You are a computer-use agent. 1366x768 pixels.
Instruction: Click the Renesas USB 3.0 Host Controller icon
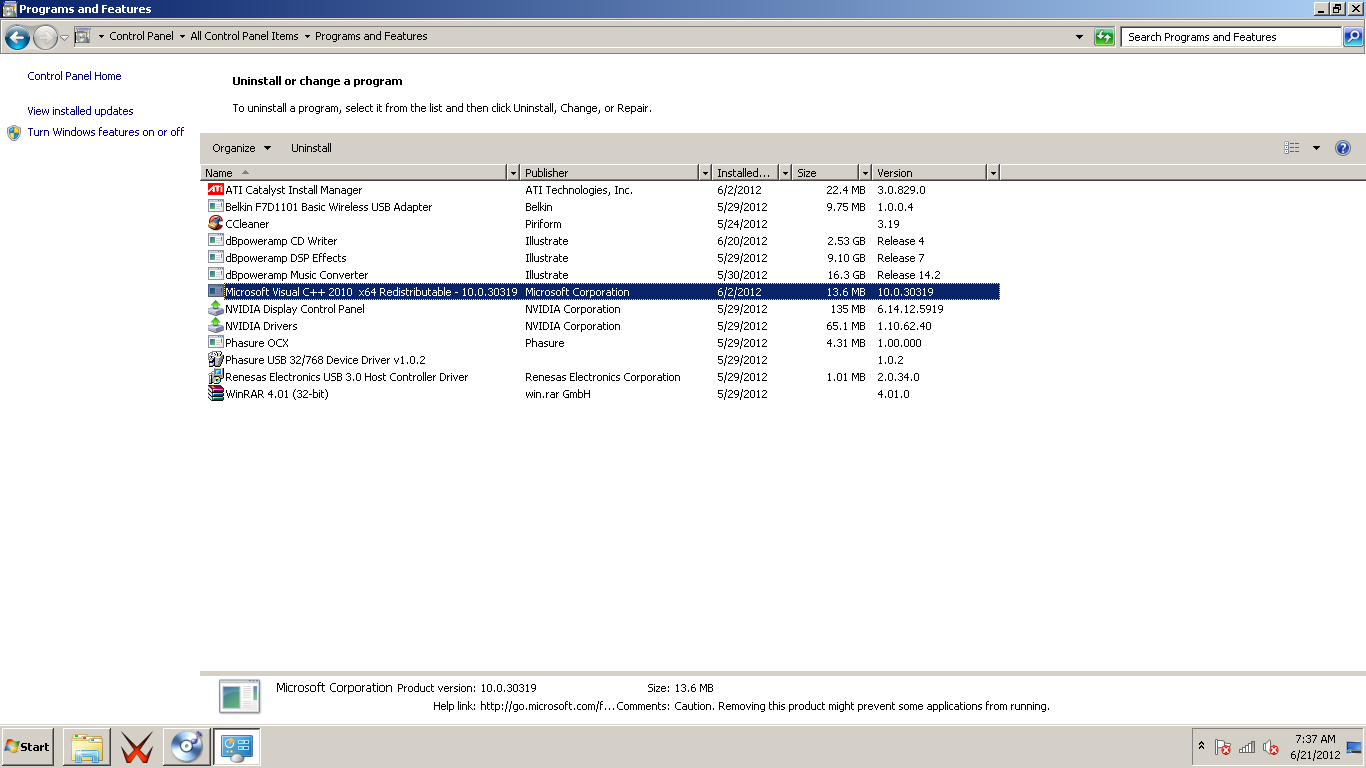coord(215,377)
